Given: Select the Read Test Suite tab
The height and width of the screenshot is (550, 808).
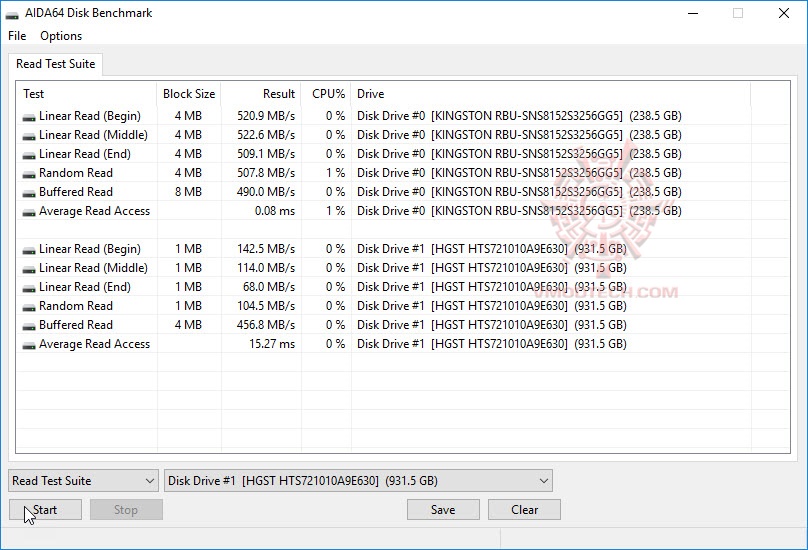Looking at the screenshot, I should [56, 64].
